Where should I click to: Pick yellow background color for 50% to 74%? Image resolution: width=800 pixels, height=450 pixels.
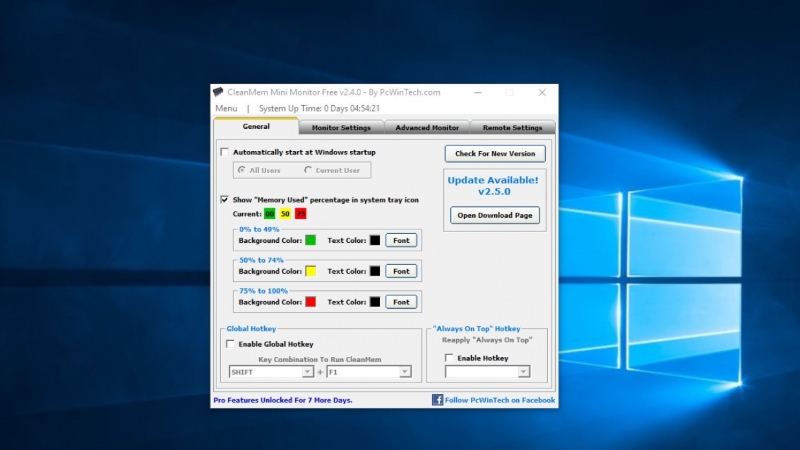tap(310, 271)
